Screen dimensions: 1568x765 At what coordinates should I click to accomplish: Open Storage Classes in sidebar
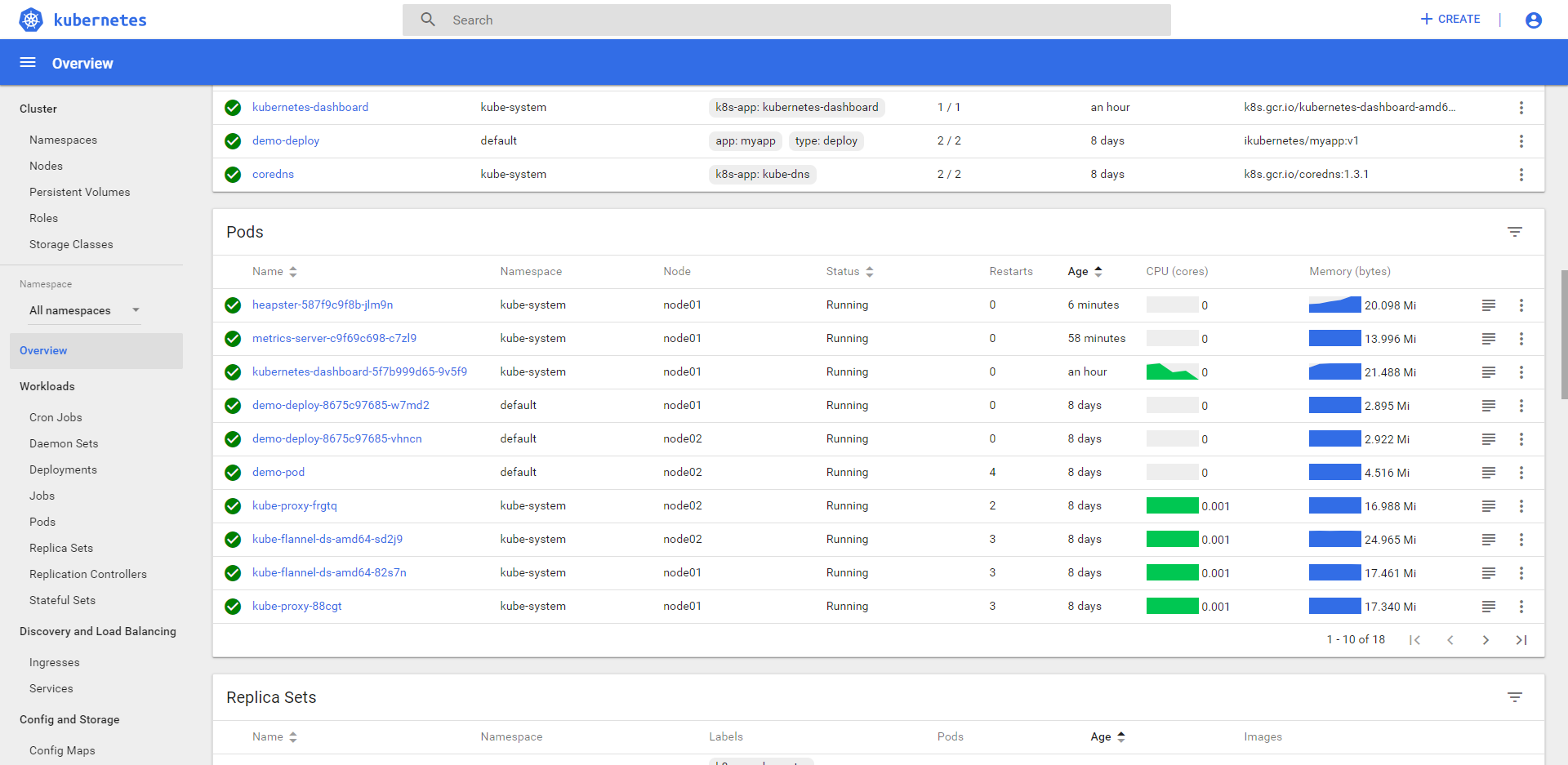[x=71, y=244]
